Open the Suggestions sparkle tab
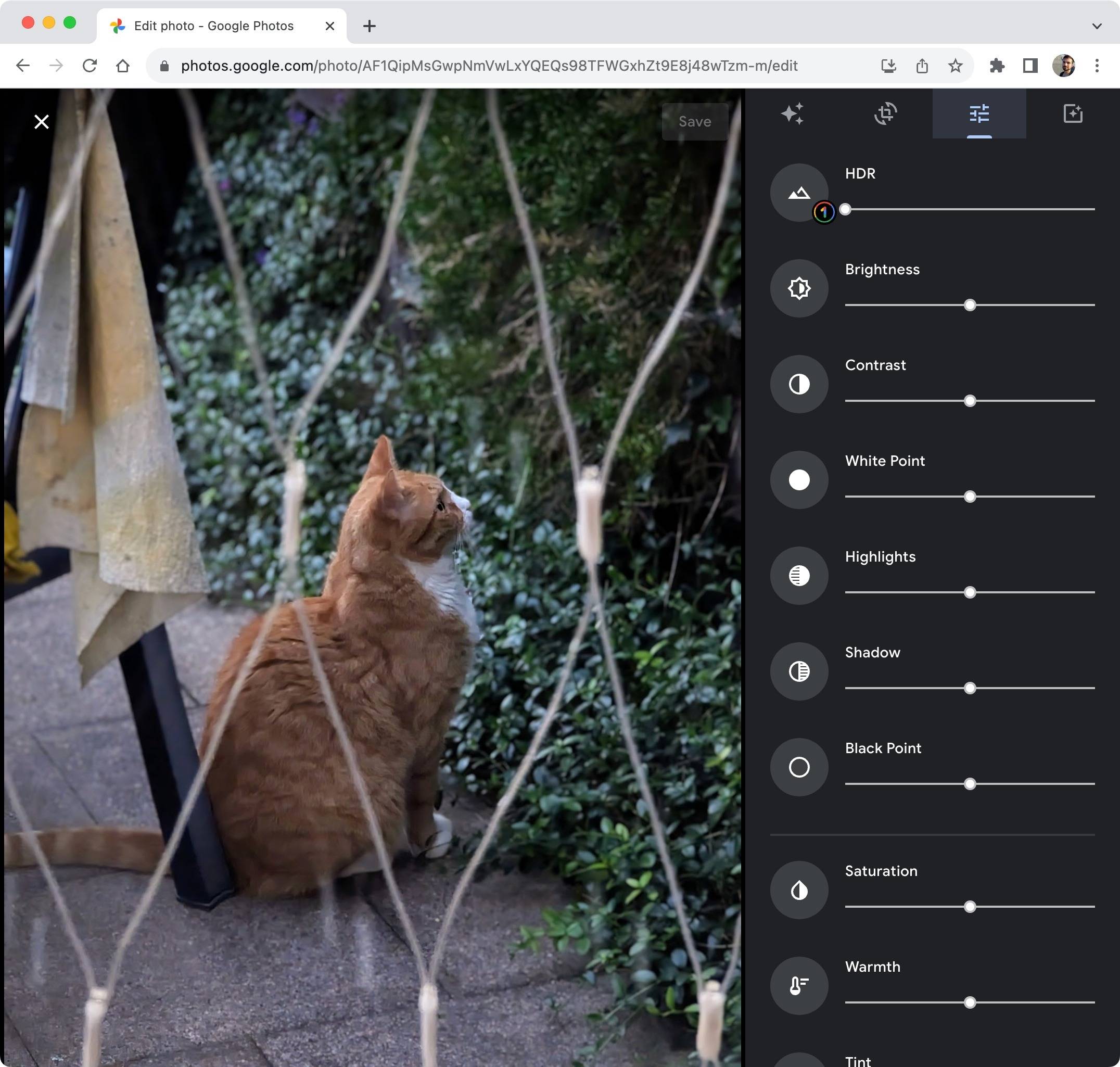Screen dimensions: 1120x1067 tap(792, 113)
